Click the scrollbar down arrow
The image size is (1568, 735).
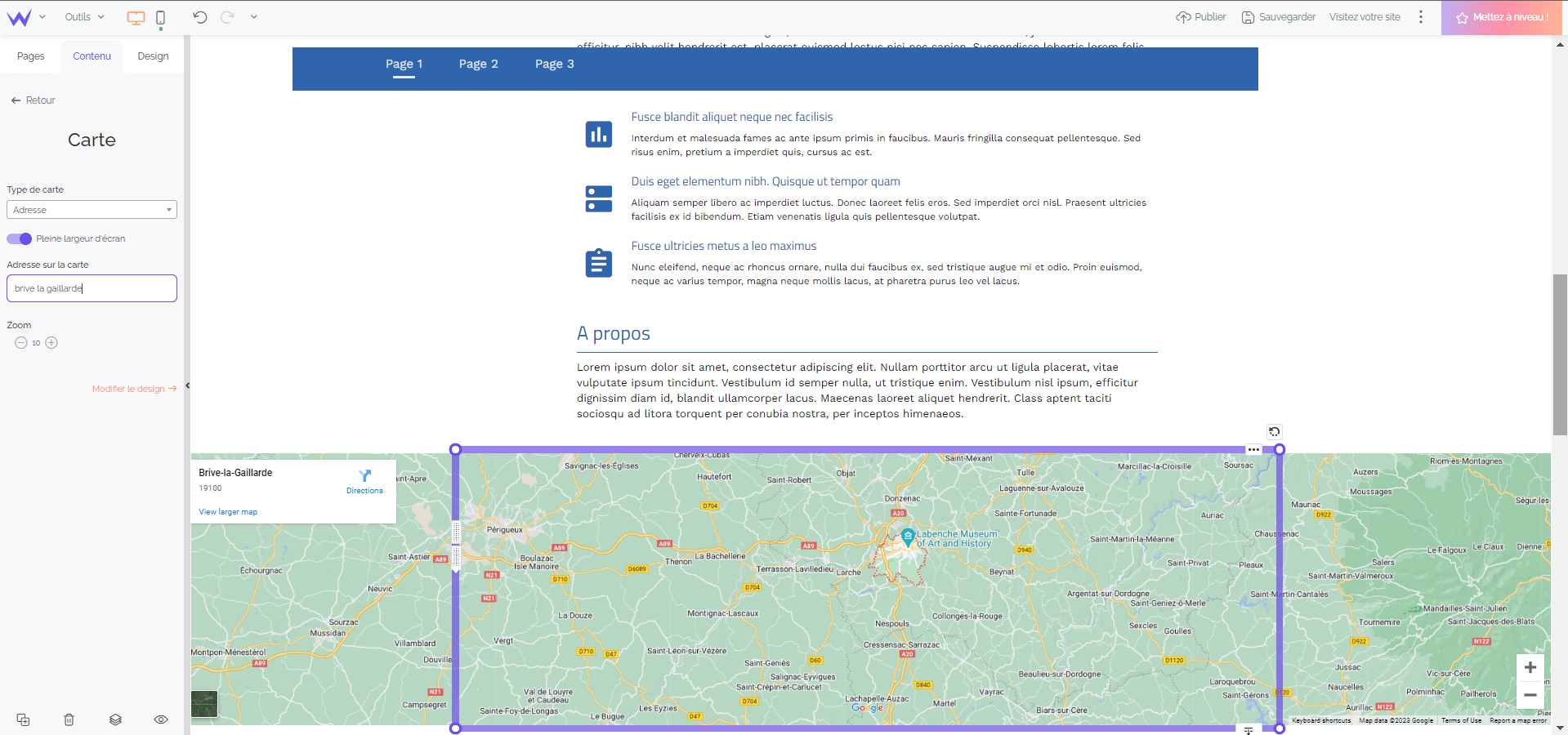1560,728
